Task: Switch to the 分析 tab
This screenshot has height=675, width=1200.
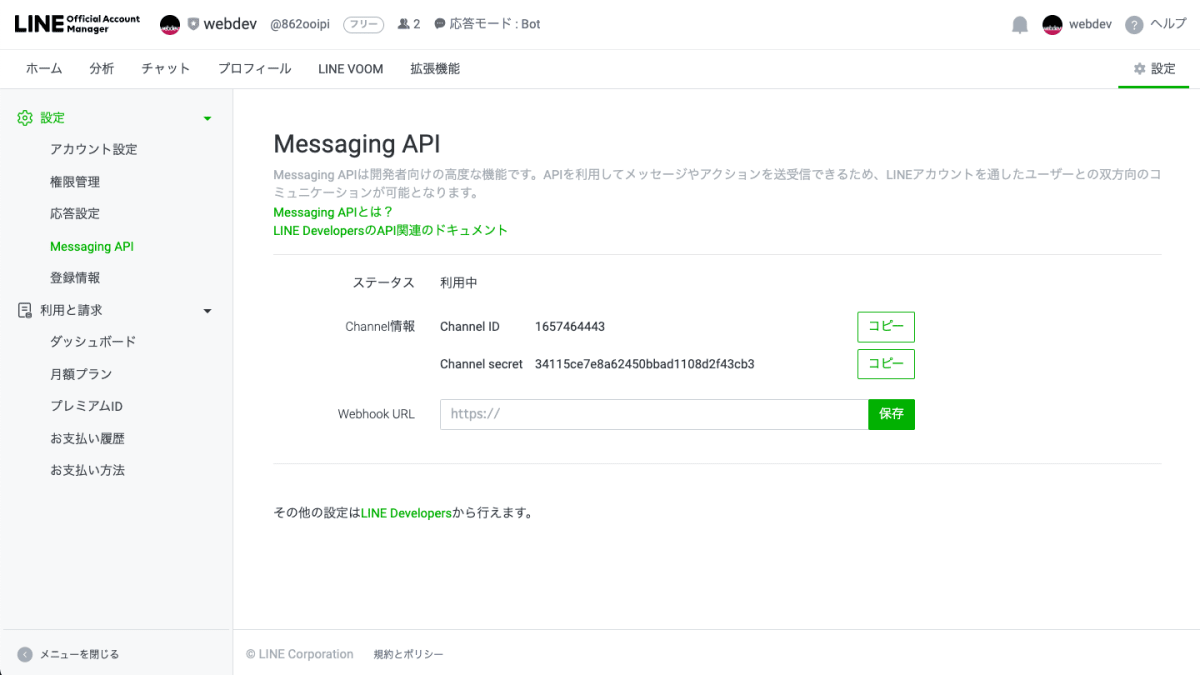Action: click(102, 69)
